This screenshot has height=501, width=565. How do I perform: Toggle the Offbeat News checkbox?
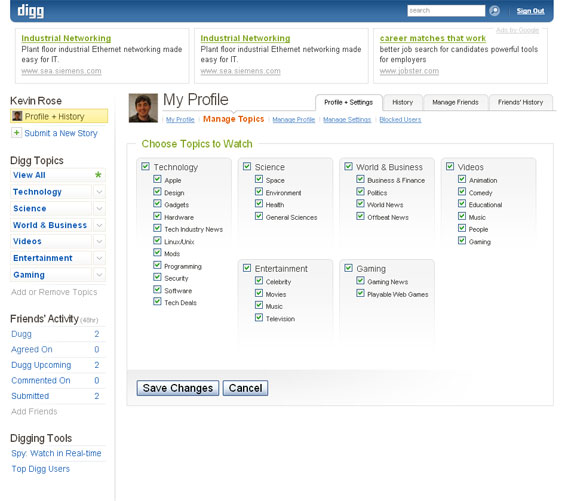point(360,216)
